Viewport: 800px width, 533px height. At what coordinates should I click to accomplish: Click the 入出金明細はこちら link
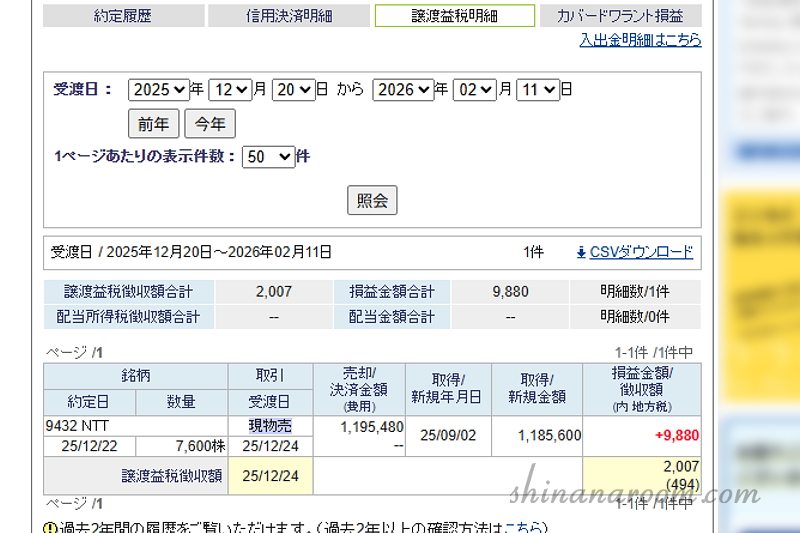640,40
